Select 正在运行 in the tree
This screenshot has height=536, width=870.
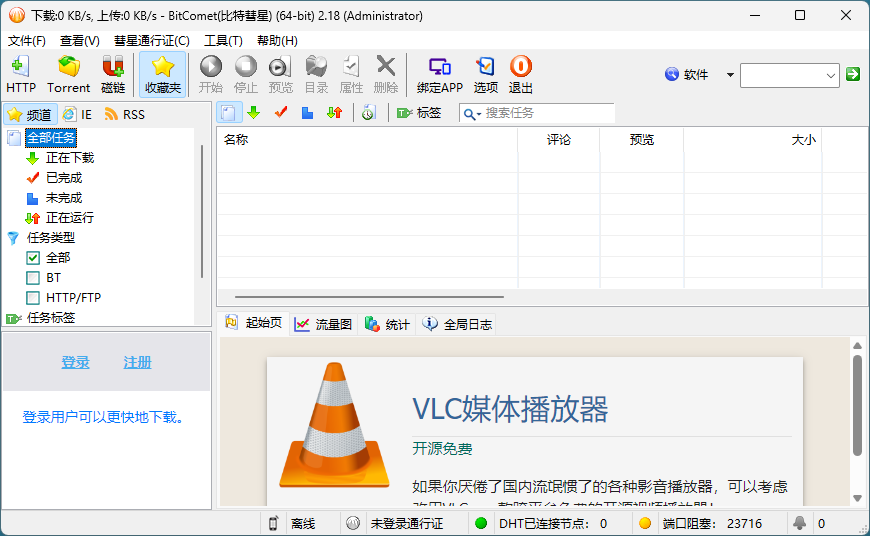click(x=70, y=218)
